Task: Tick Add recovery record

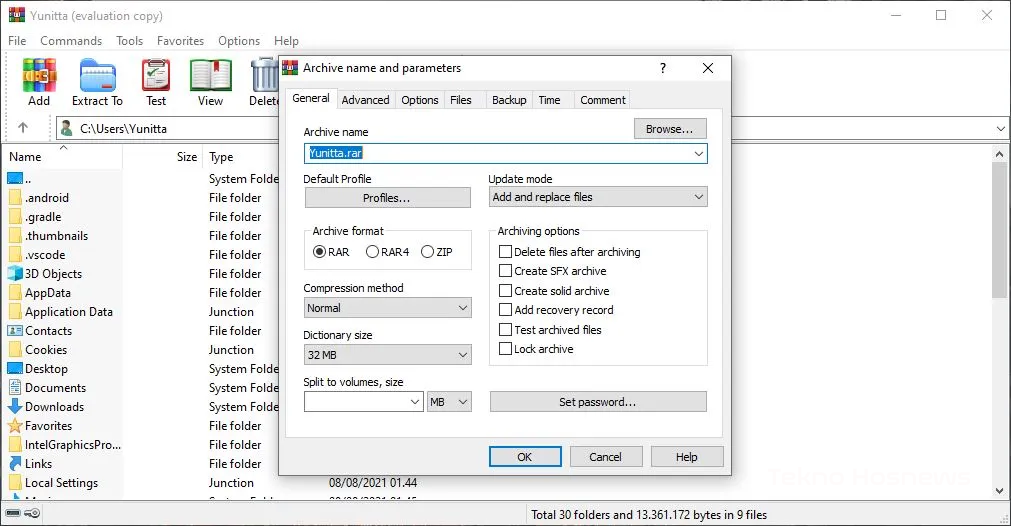Action: point(506,310)
